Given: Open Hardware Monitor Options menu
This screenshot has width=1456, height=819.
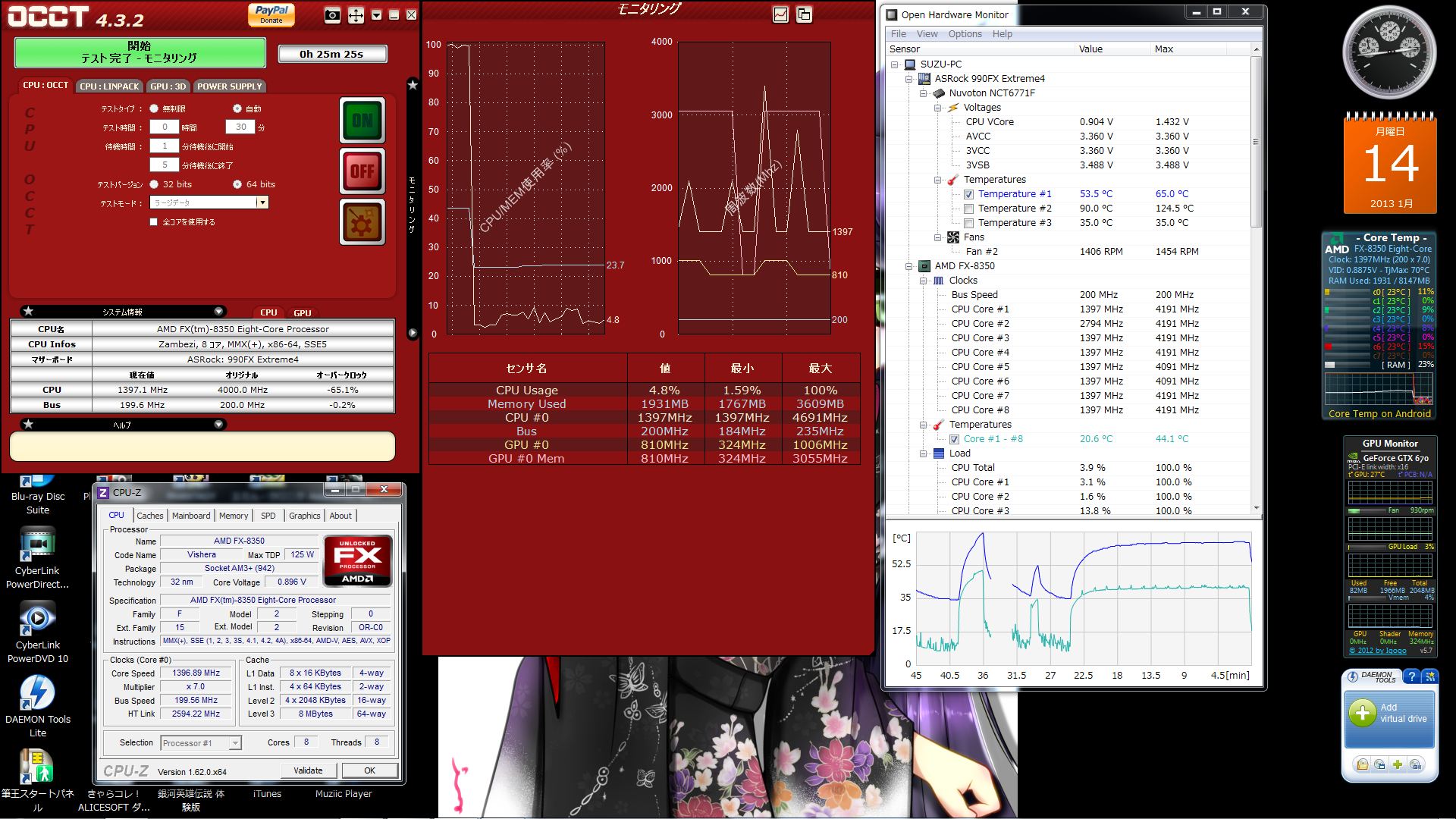Looking at the screenshot, I should click(x=965, y=34).
